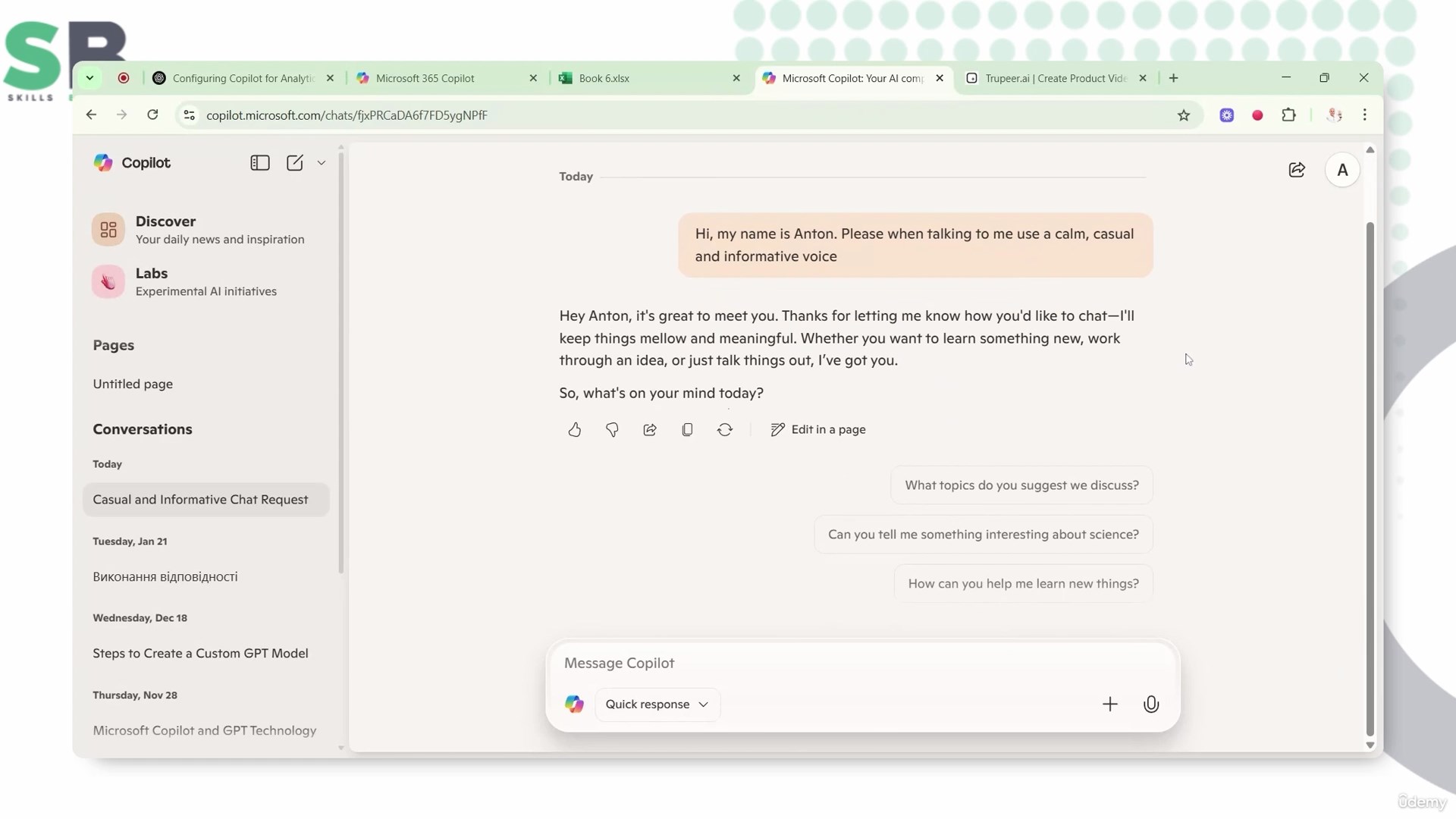Click Edit in a page
The image size is (1456, 819).
click(818, 430)
